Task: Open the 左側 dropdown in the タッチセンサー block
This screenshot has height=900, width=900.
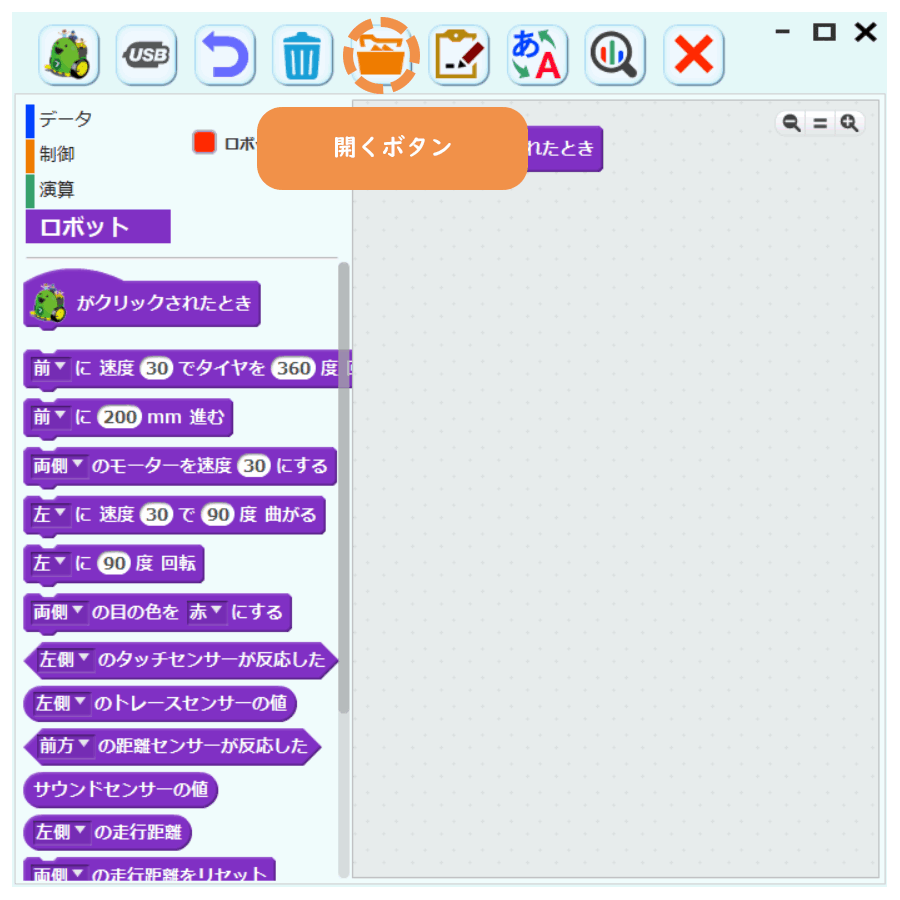Action: coord(64,660)
